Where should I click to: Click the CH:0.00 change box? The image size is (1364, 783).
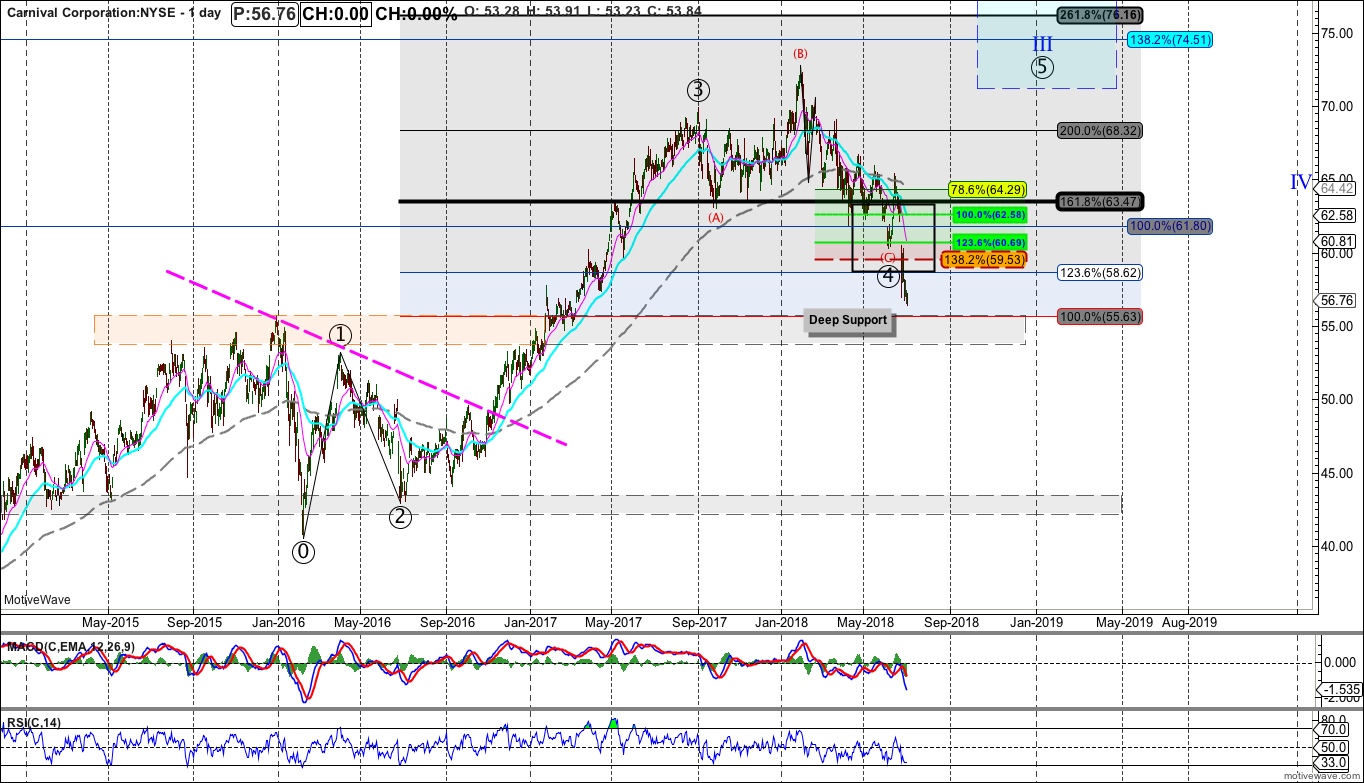[x=335, y=14]
